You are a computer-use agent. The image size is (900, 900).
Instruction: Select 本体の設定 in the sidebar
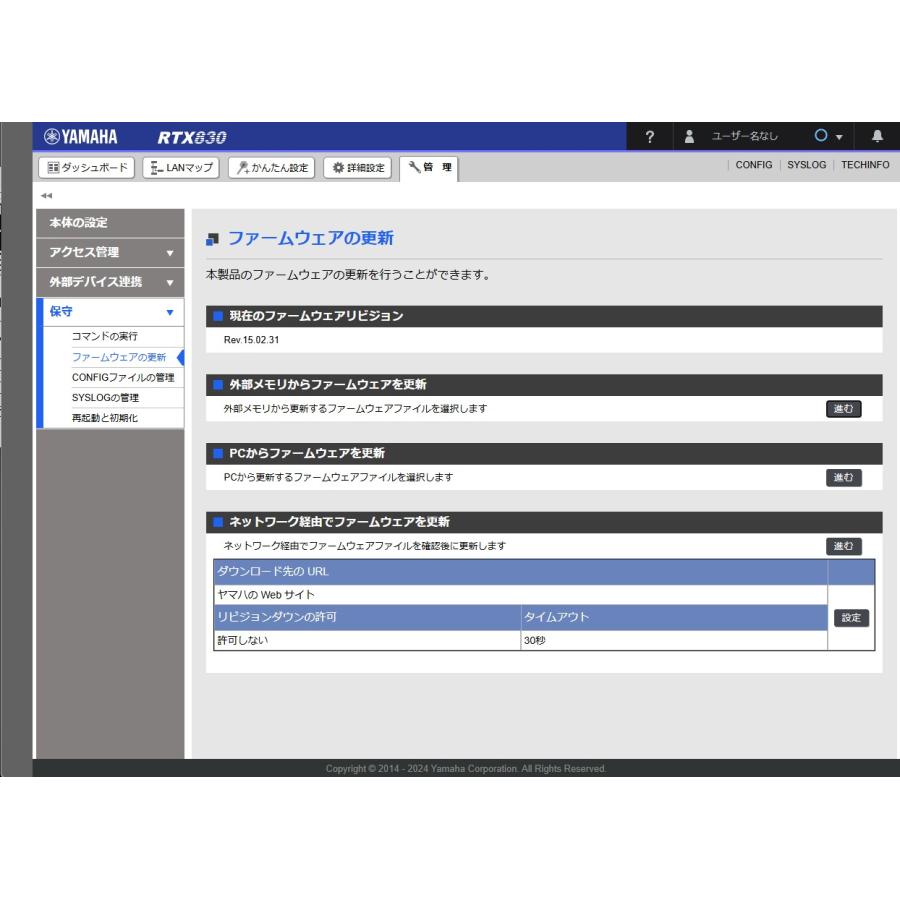(x=110, y=223)
